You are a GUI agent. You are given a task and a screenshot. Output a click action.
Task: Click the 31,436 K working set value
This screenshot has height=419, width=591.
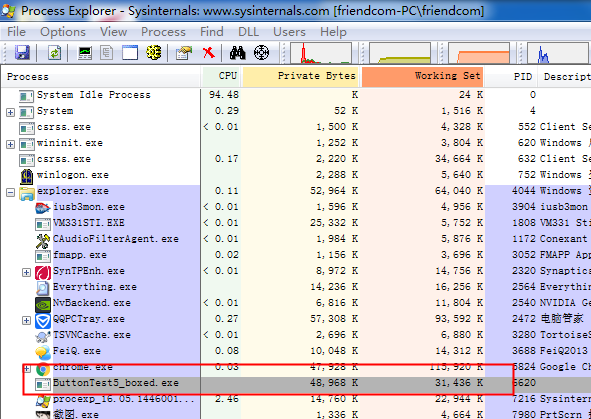[459, 383]
